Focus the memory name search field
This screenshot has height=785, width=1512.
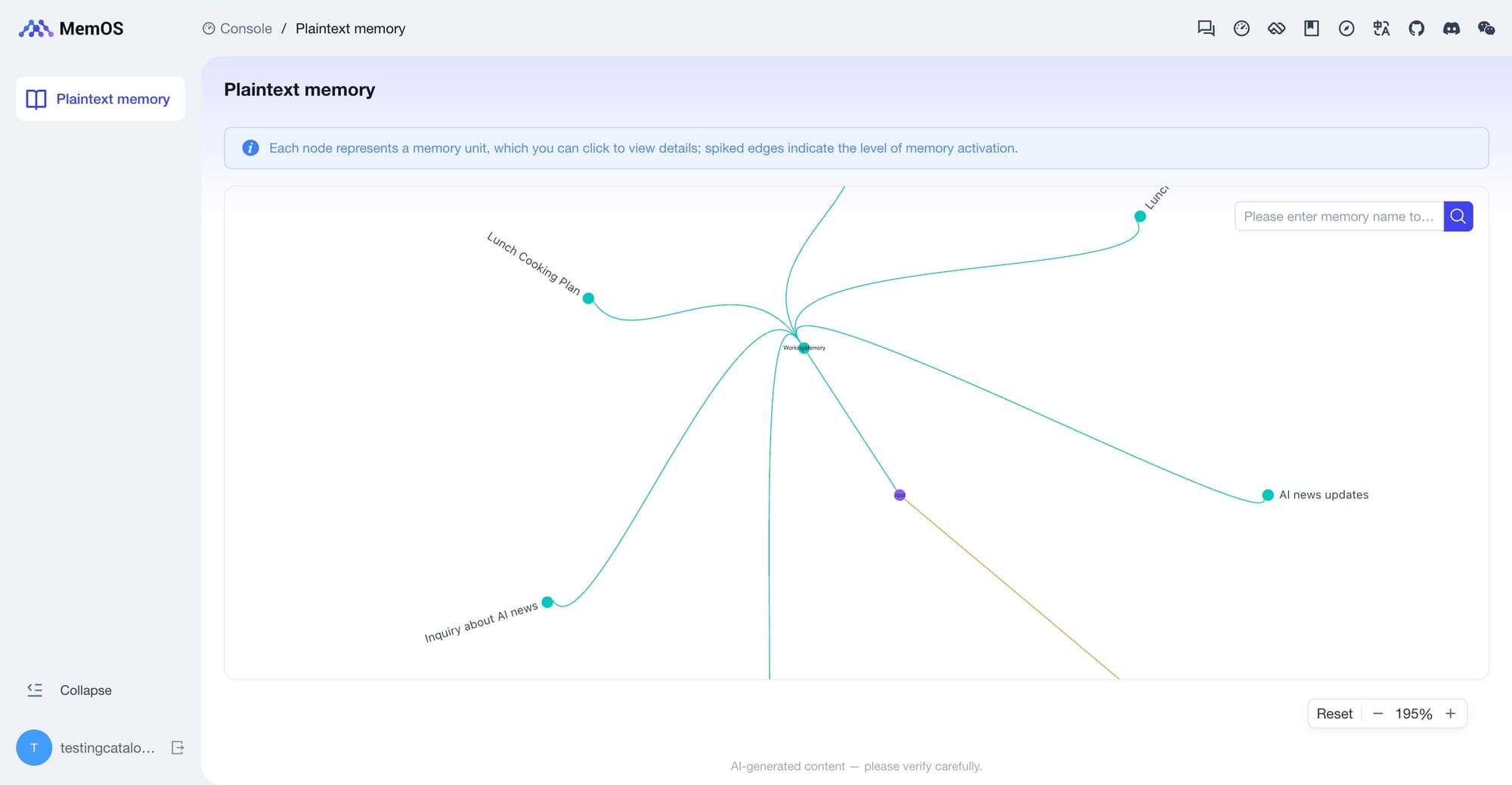(x=1338, y=217)
